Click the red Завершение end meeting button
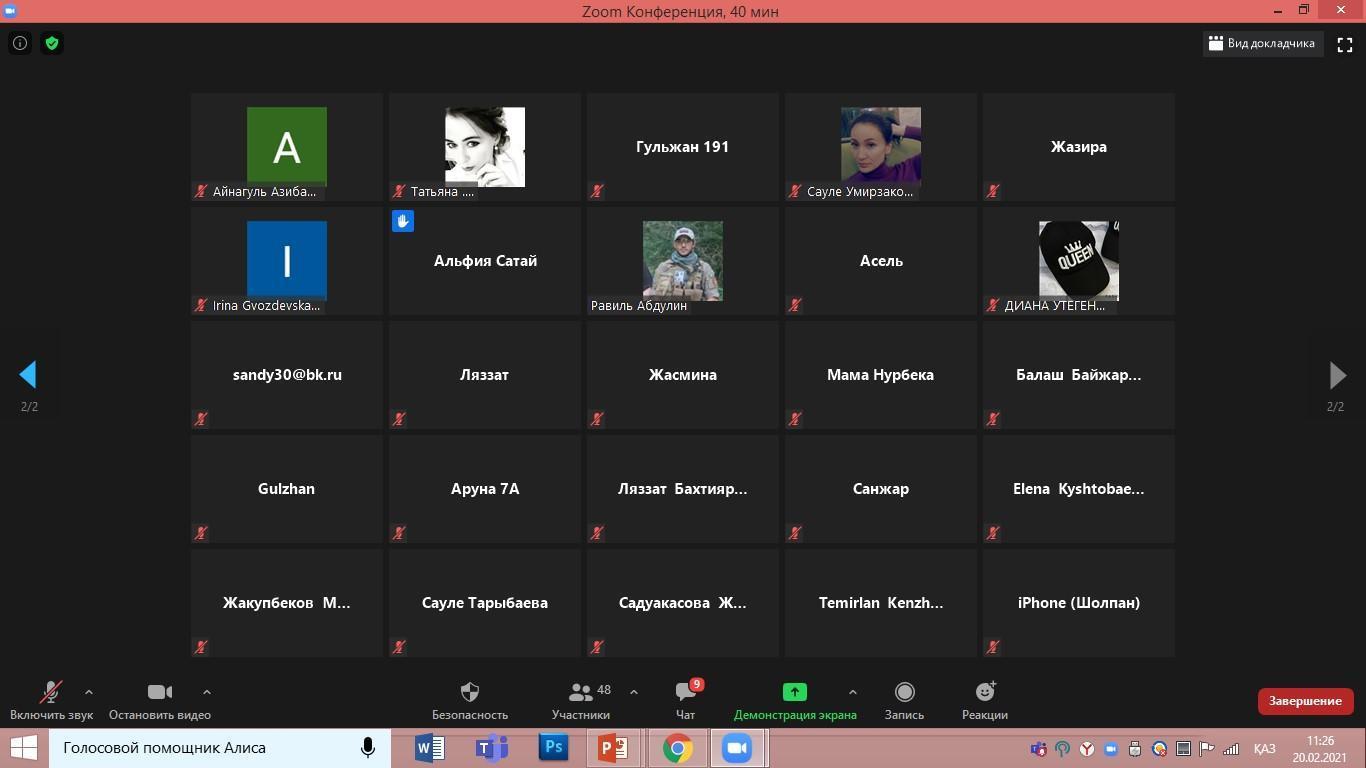The image size is (1366, 768). click(x=1305, y=701)
